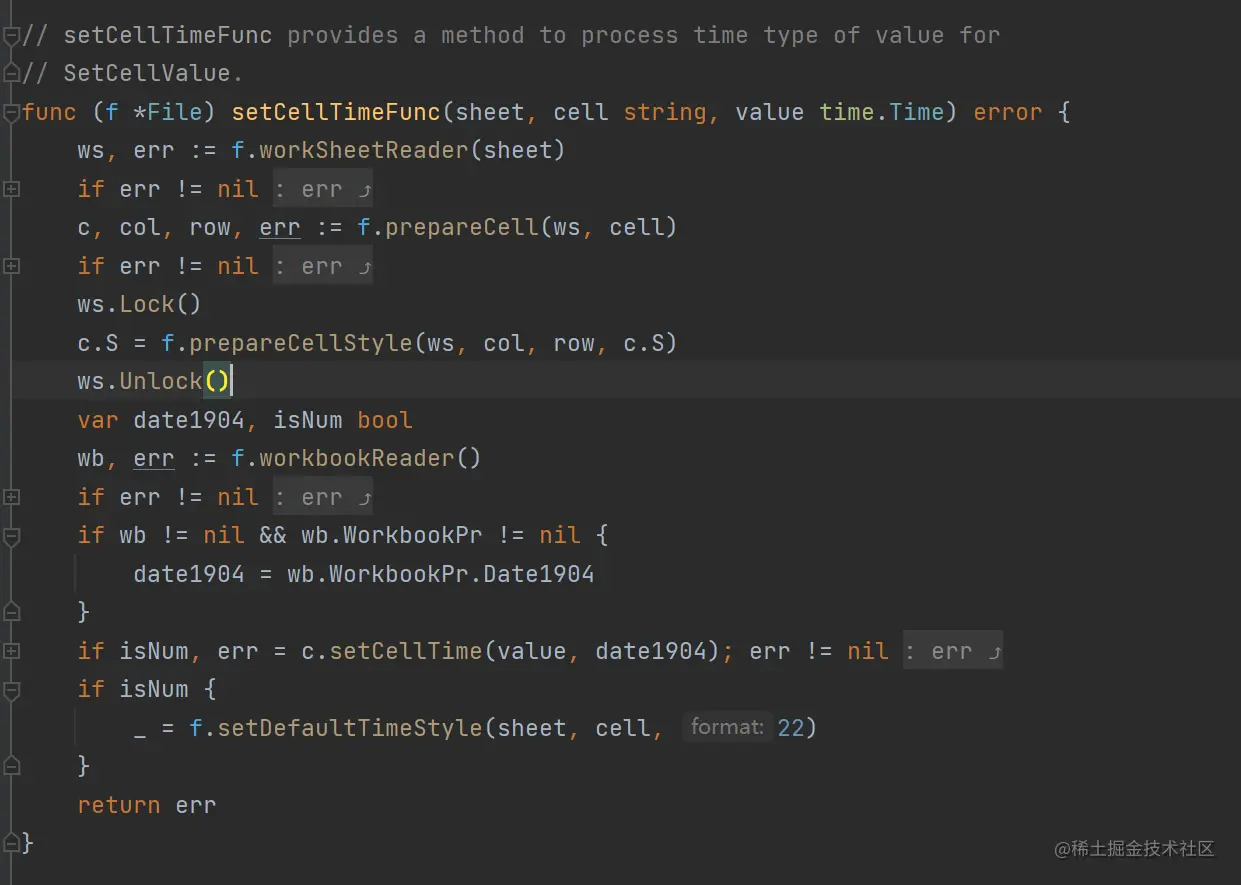Image resolution: width=1241 pixels, height=885 pixels.
Task: Click 'setCellTime' in c.setCellTime call
Action: [x=406, y=651]
